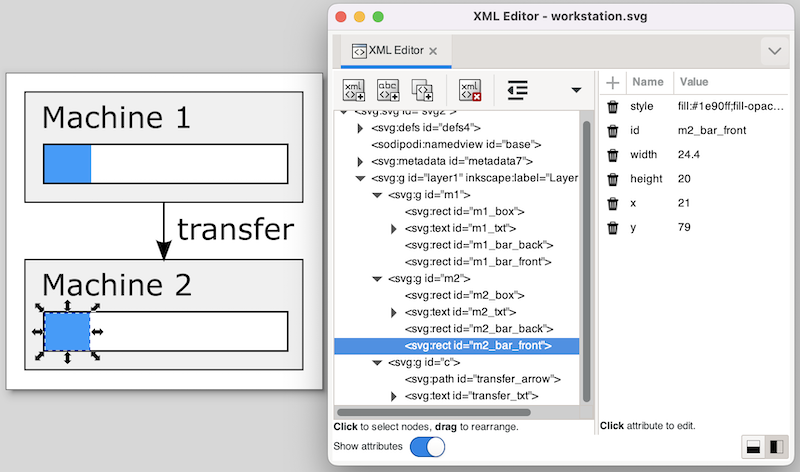Switch to horizontal side-by-side layout button
The height and width of the screenshot is (472, 800).
[775, 446]
